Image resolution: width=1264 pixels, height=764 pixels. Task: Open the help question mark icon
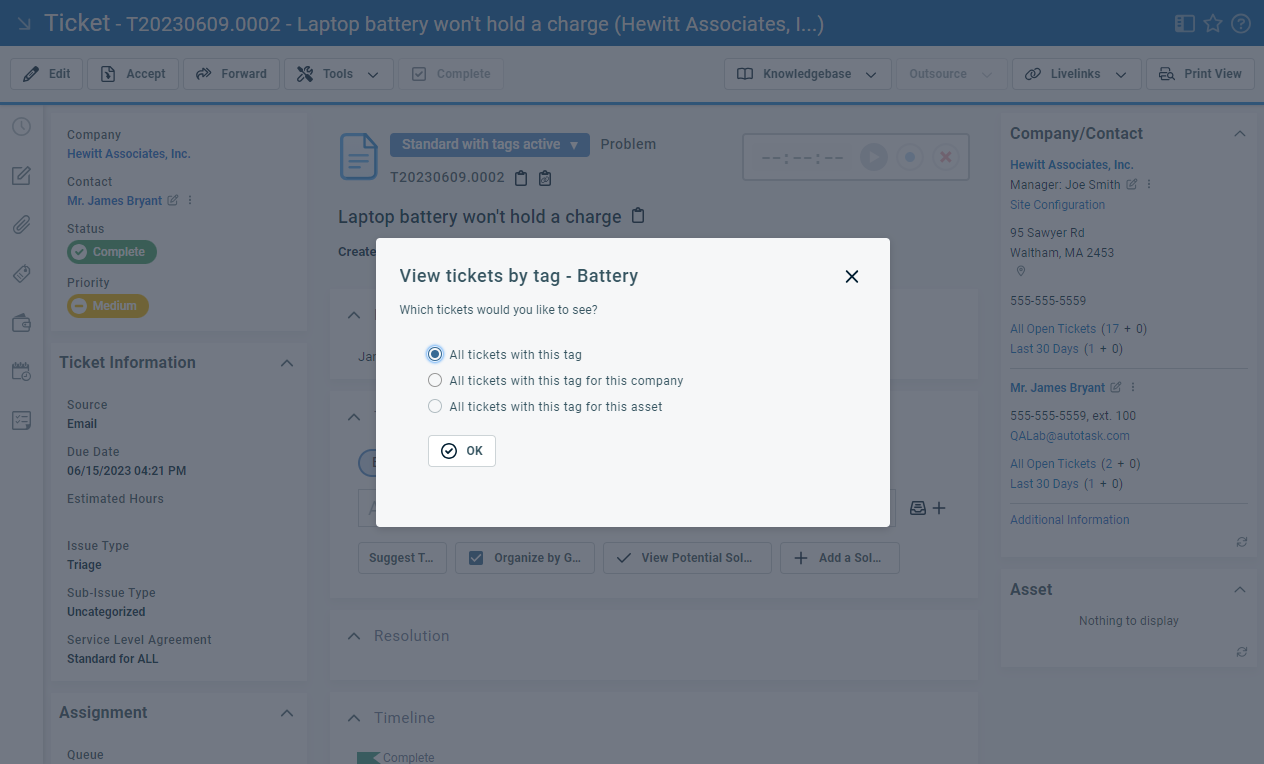pyautogui.click(x=1241, y=23)
